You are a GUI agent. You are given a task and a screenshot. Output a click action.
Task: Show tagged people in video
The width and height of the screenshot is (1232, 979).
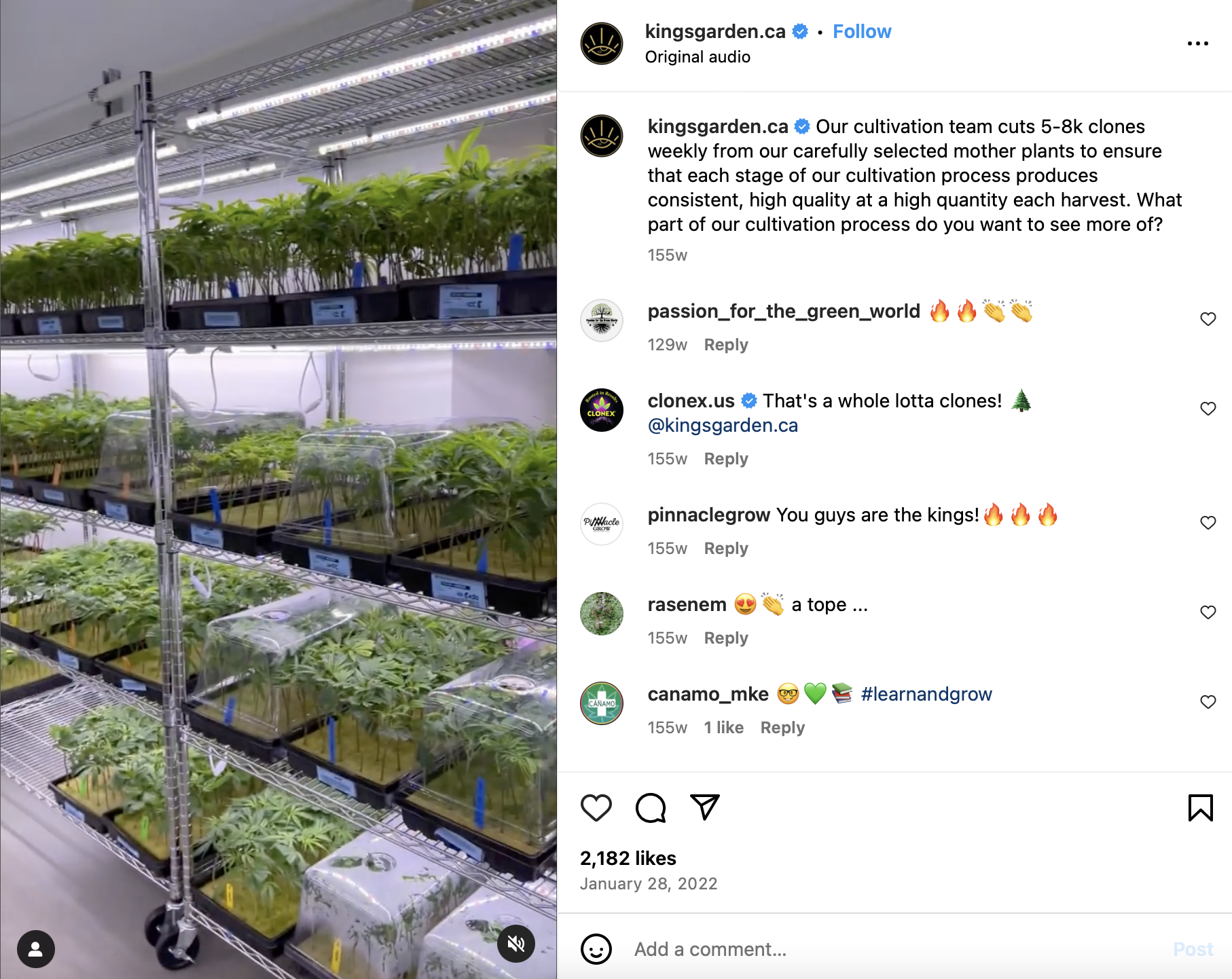36,949
